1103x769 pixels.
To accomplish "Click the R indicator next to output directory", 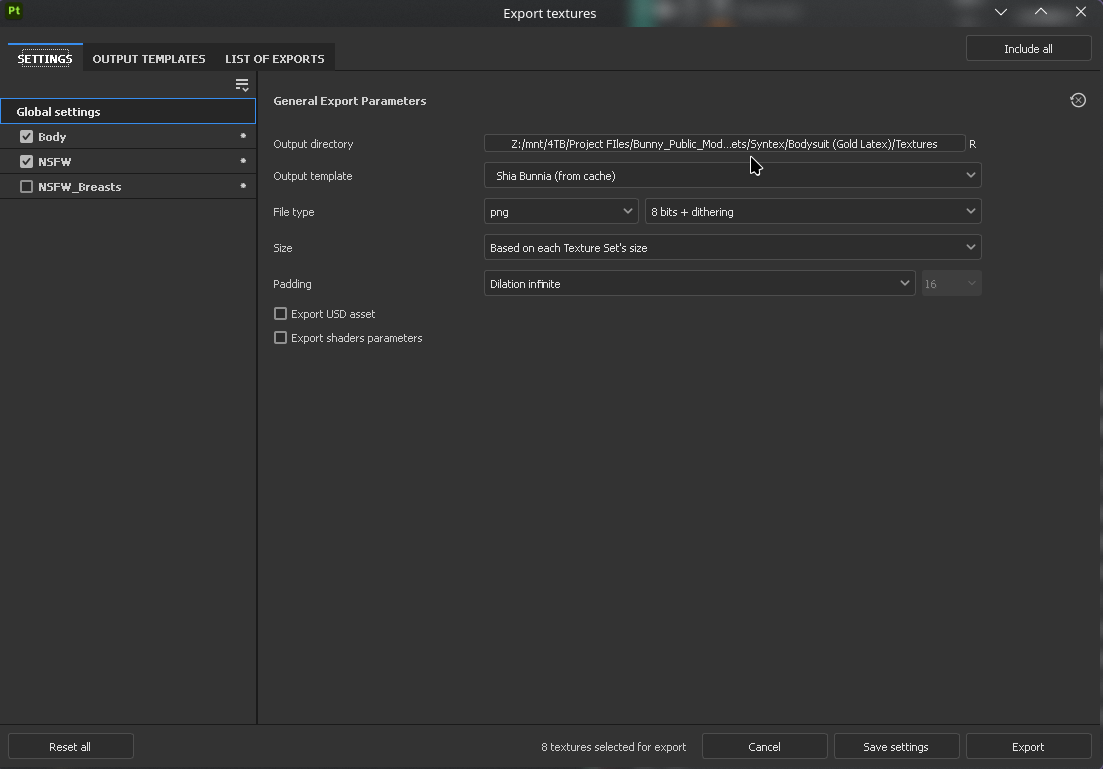I will [x=973, y=144].
